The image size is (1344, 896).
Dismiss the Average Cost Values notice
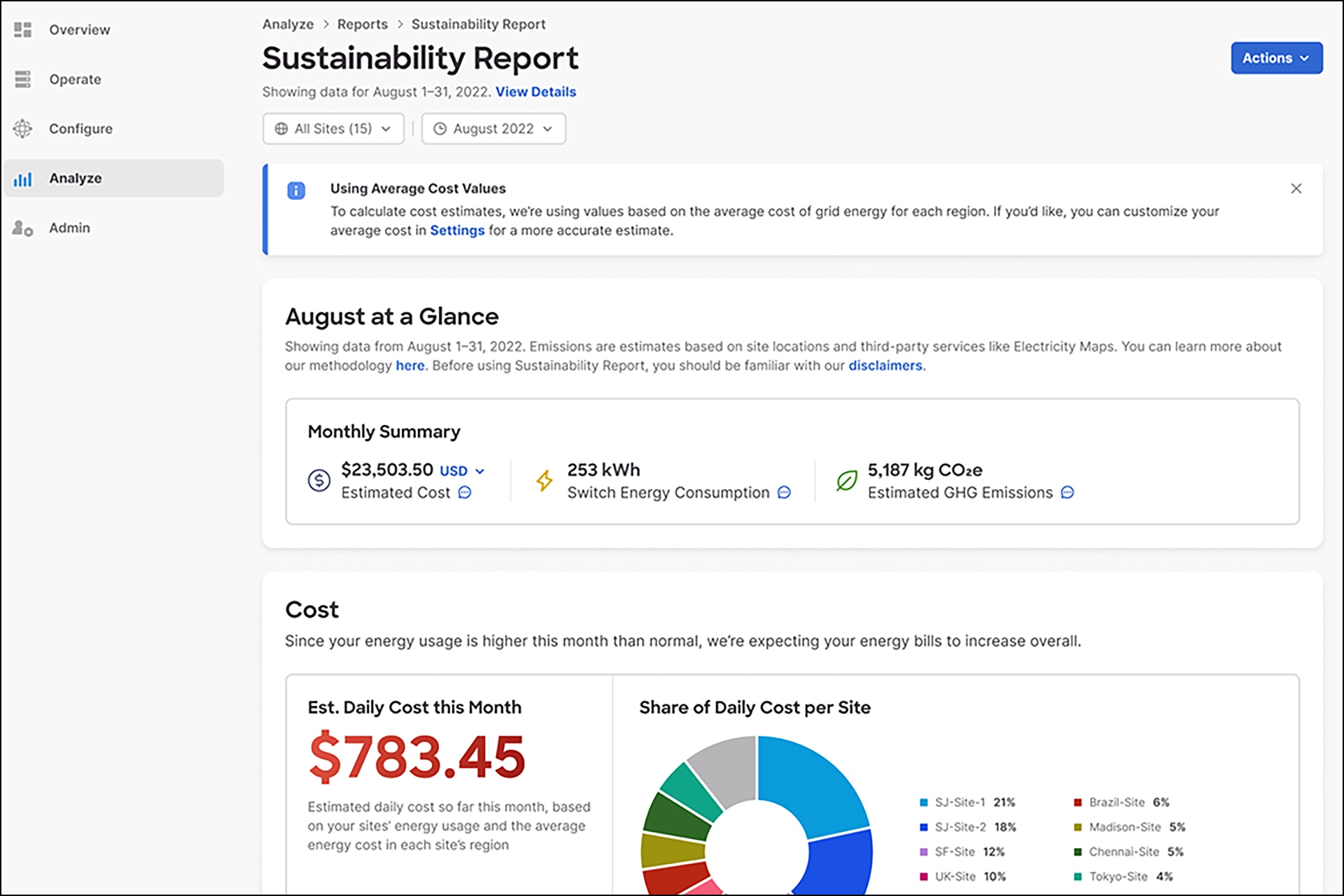pyautogui.click(x=1296, y=188)
